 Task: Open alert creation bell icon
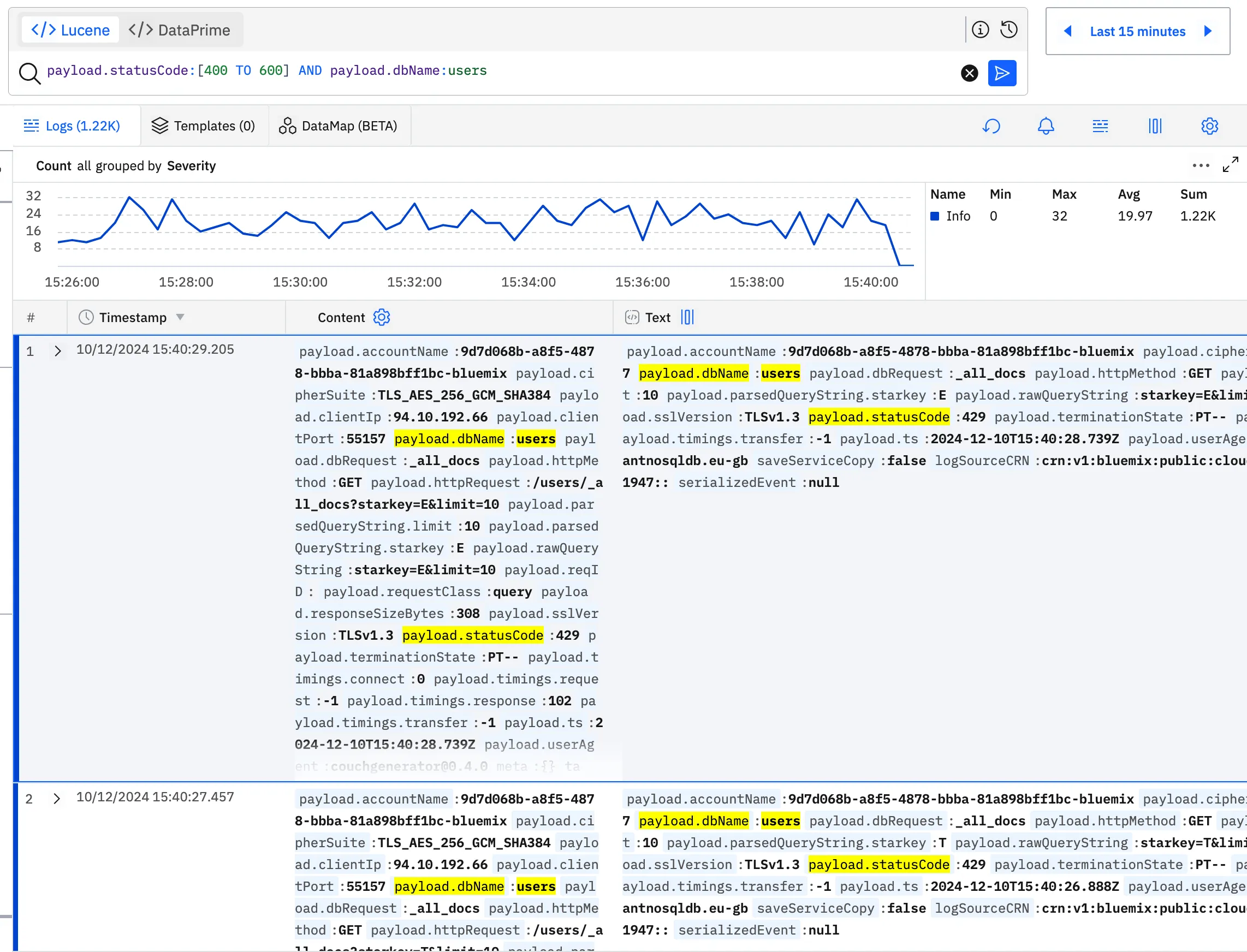pos(1046,126)
